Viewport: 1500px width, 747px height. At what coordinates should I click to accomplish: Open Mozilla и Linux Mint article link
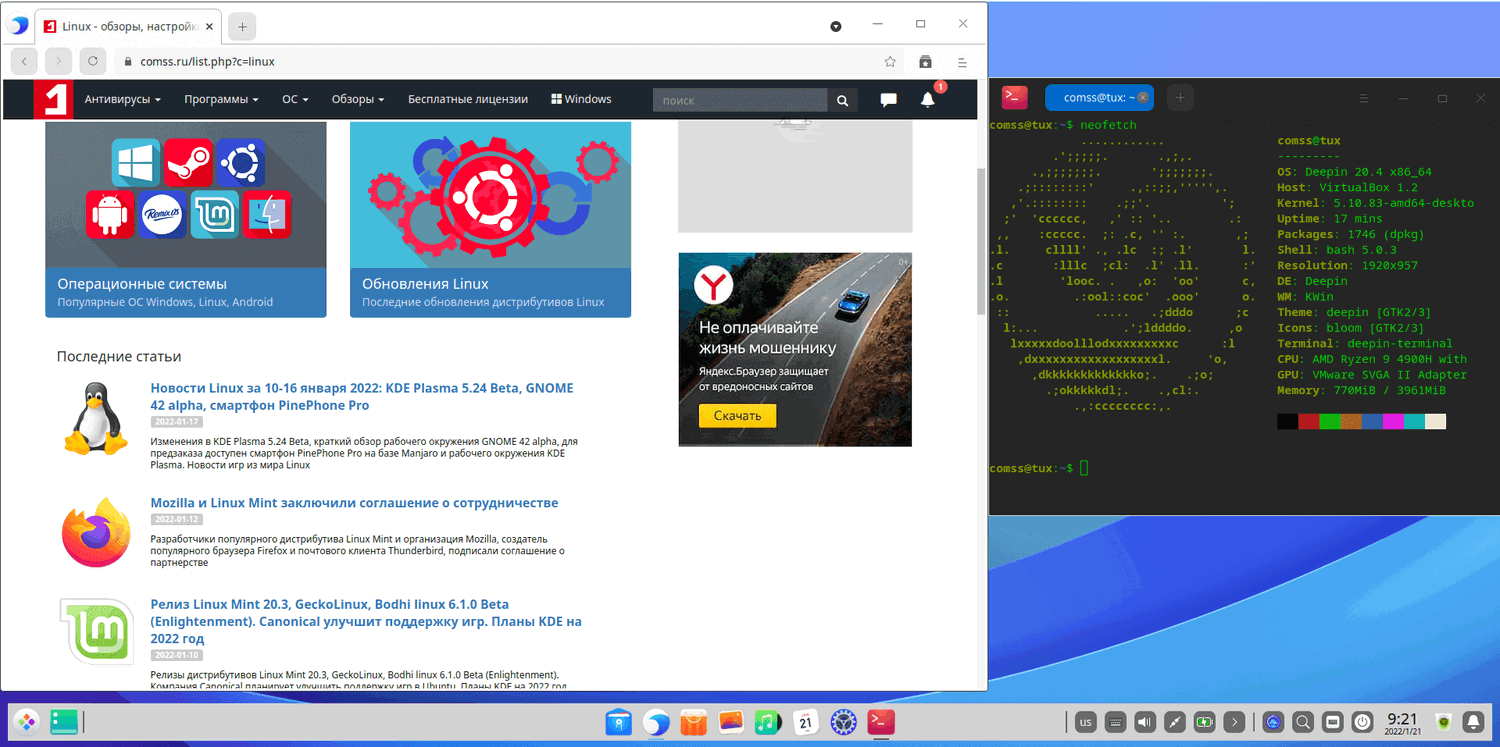[354, 503]
